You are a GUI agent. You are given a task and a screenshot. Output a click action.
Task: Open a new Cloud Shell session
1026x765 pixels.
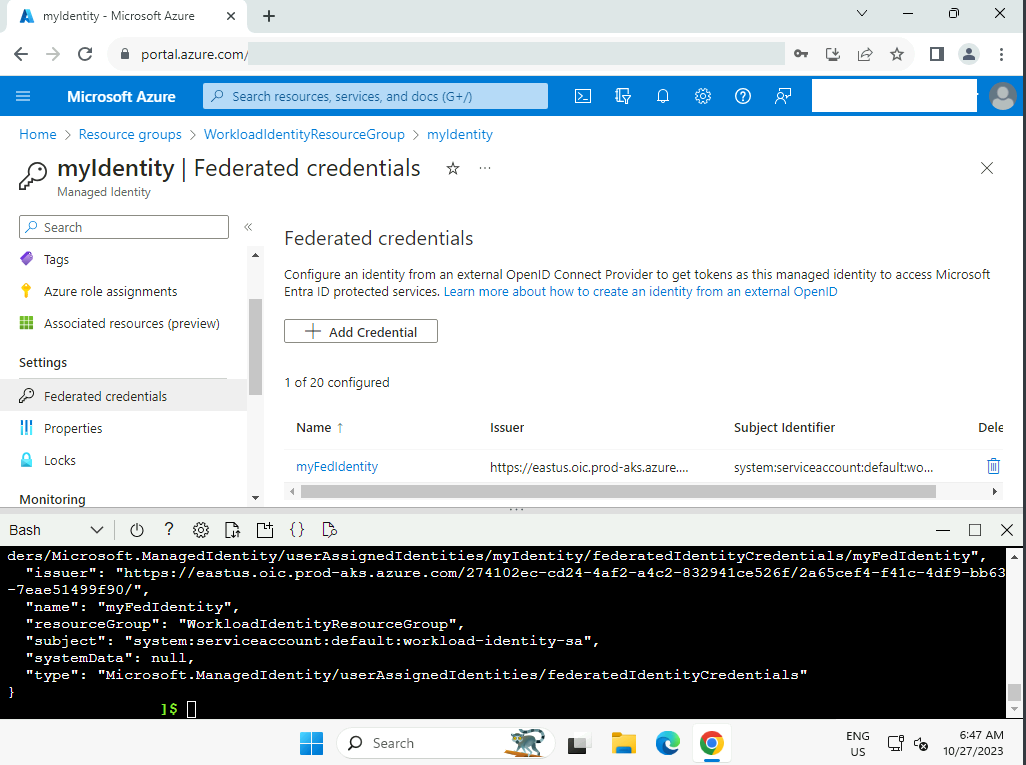tap(265, 530)
